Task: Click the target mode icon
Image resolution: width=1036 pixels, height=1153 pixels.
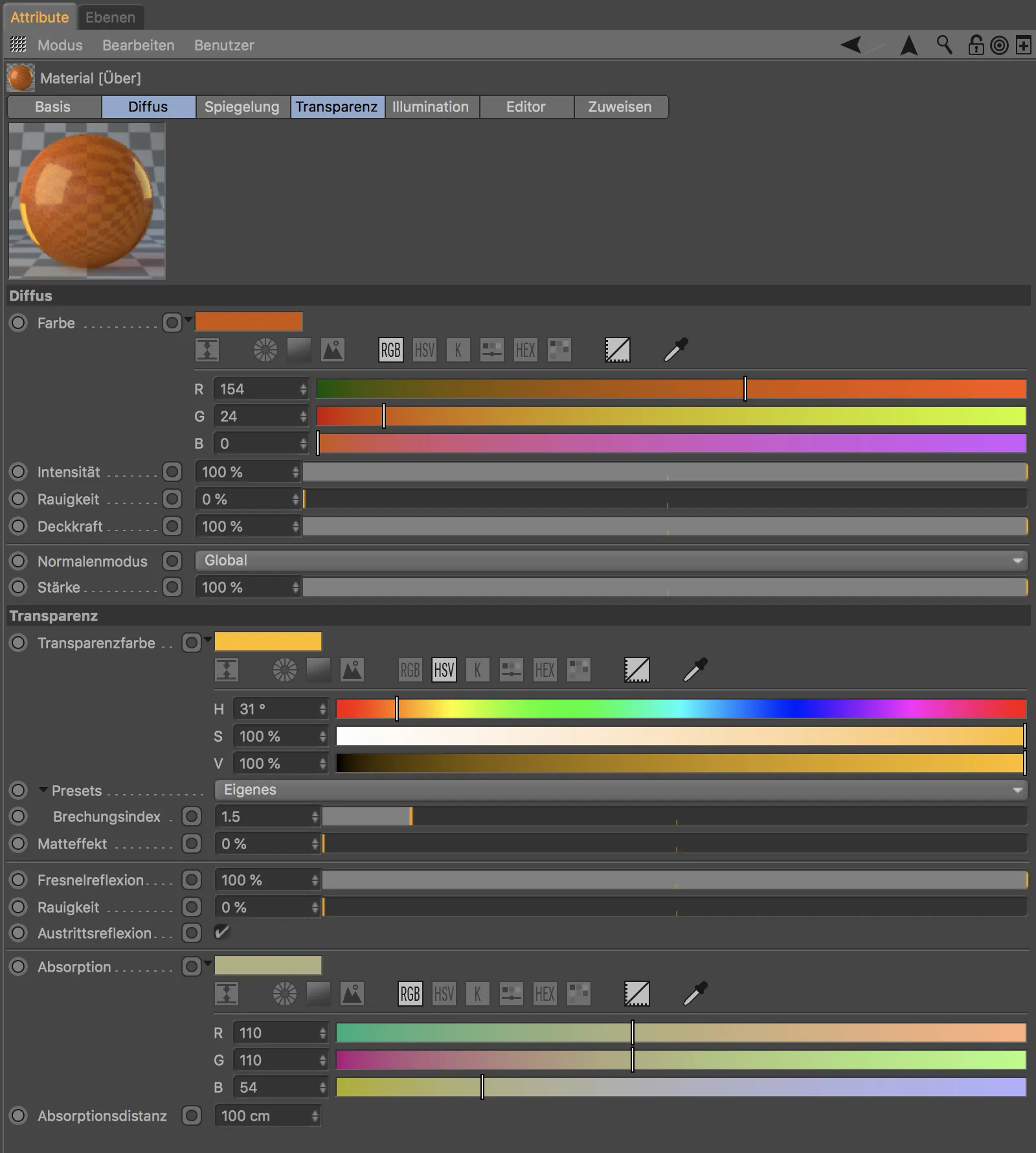Action: point(1000,45)
